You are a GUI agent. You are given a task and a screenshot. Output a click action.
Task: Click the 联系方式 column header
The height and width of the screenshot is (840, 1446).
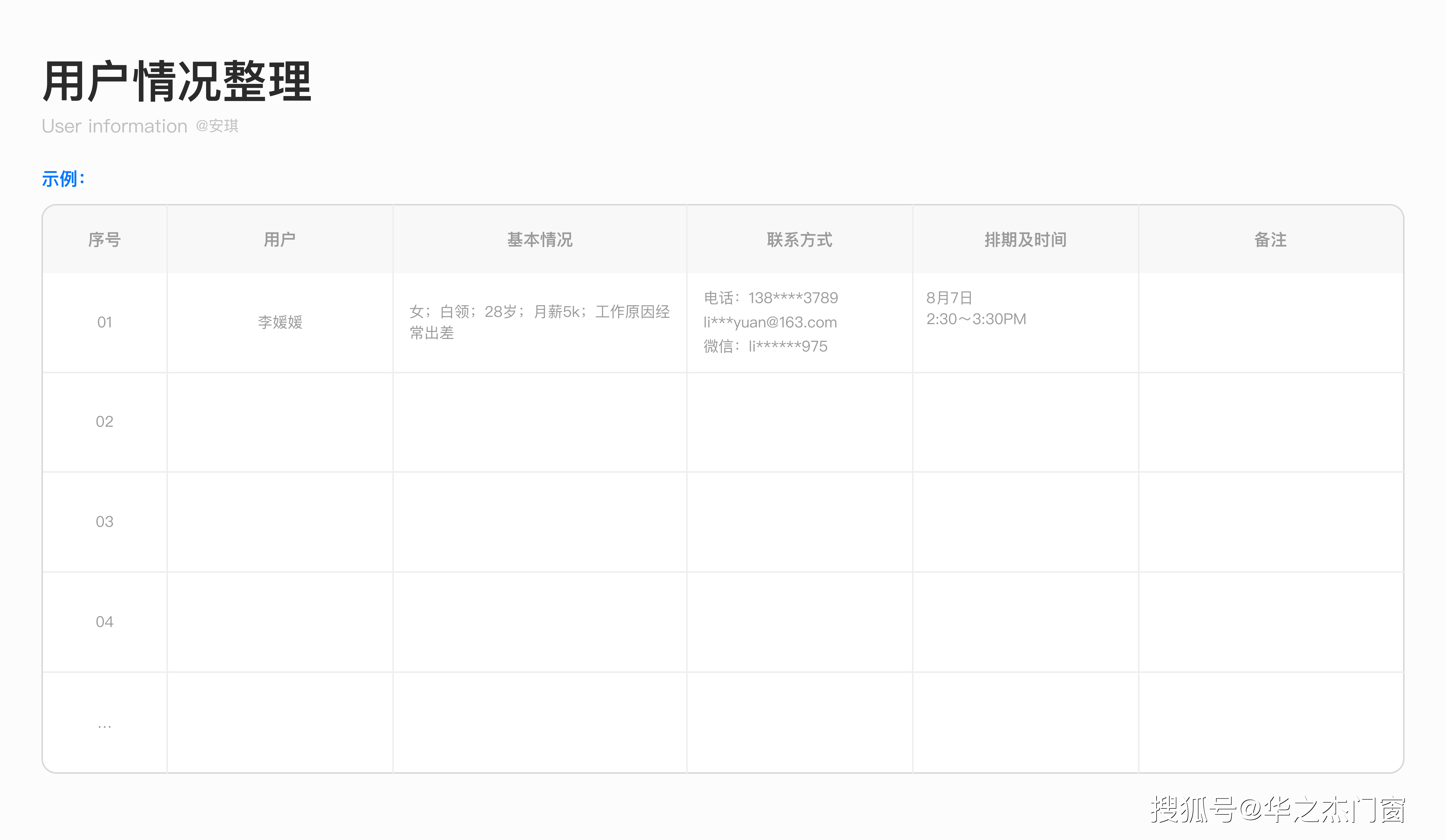click(x=799, y=240)
